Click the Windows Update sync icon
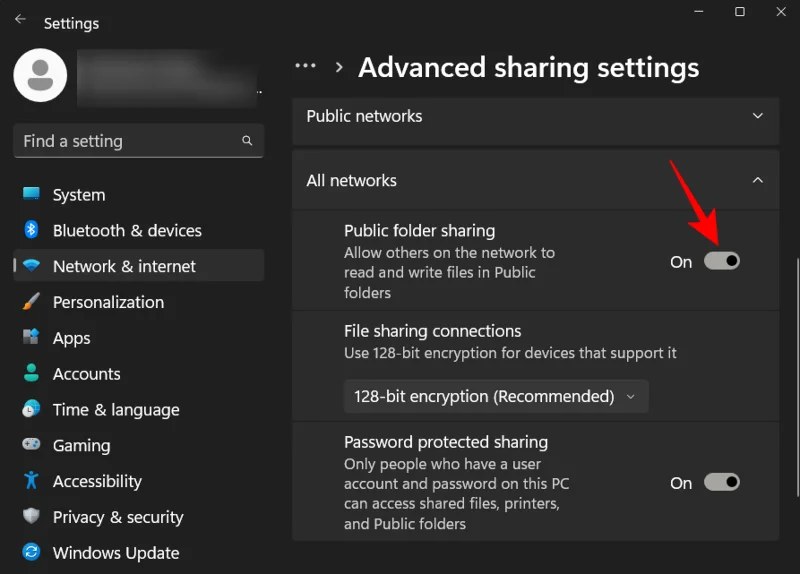800x574 pixels. pyautogui.click(x=31, y=552)
